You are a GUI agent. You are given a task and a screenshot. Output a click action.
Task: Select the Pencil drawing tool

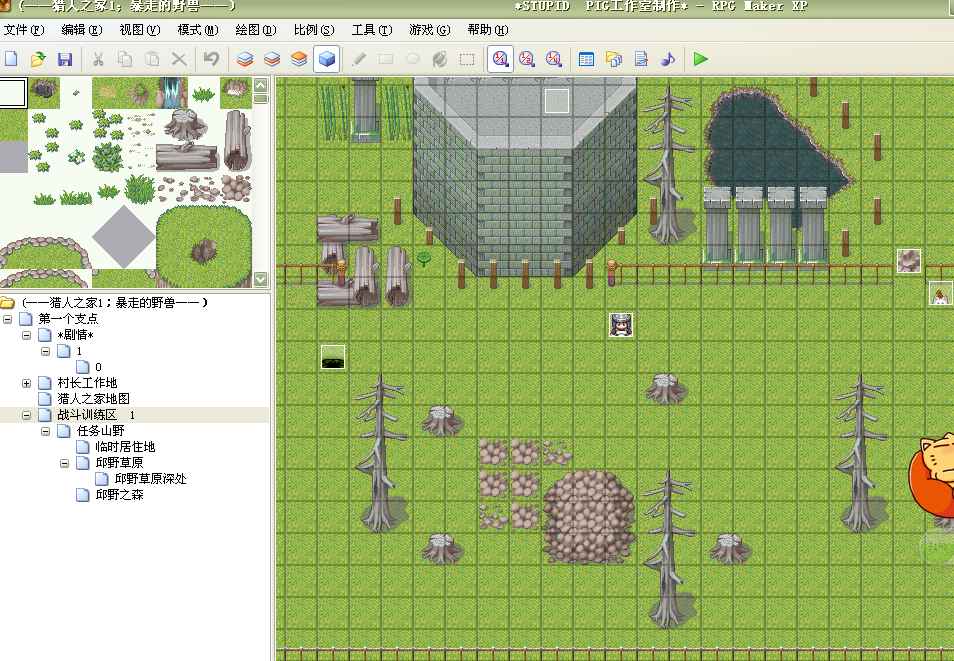(359, 59)
